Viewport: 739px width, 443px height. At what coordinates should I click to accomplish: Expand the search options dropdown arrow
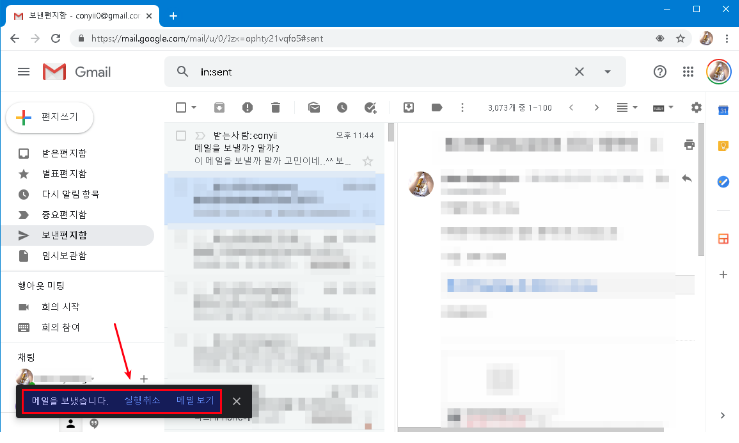[607, 72]
